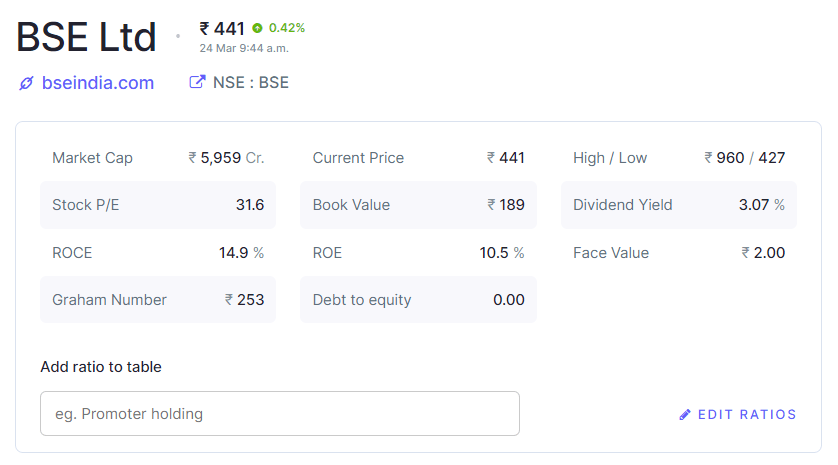
Task: Click the Debt to equity label
Action: click(362, 300)
